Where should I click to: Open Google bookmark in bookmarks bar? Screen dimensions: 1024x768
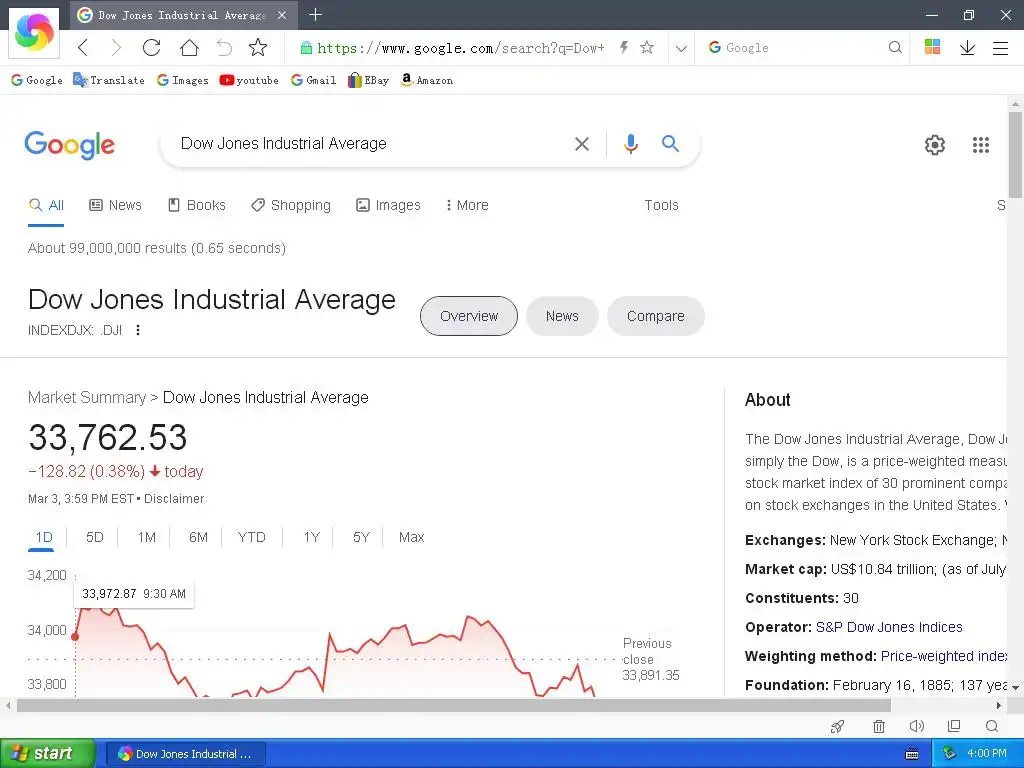pyautogui.click(x=37, y=80)
